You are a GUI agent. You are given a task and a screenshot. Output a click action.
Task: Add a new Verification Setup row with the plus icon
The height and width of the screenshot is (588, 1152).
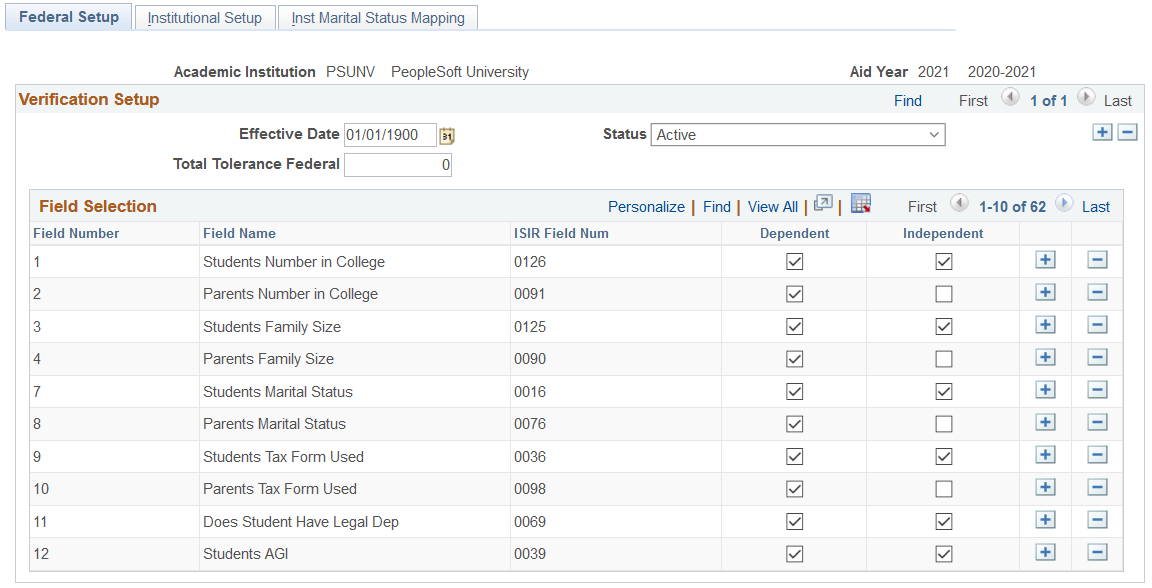coord(1102,131)
